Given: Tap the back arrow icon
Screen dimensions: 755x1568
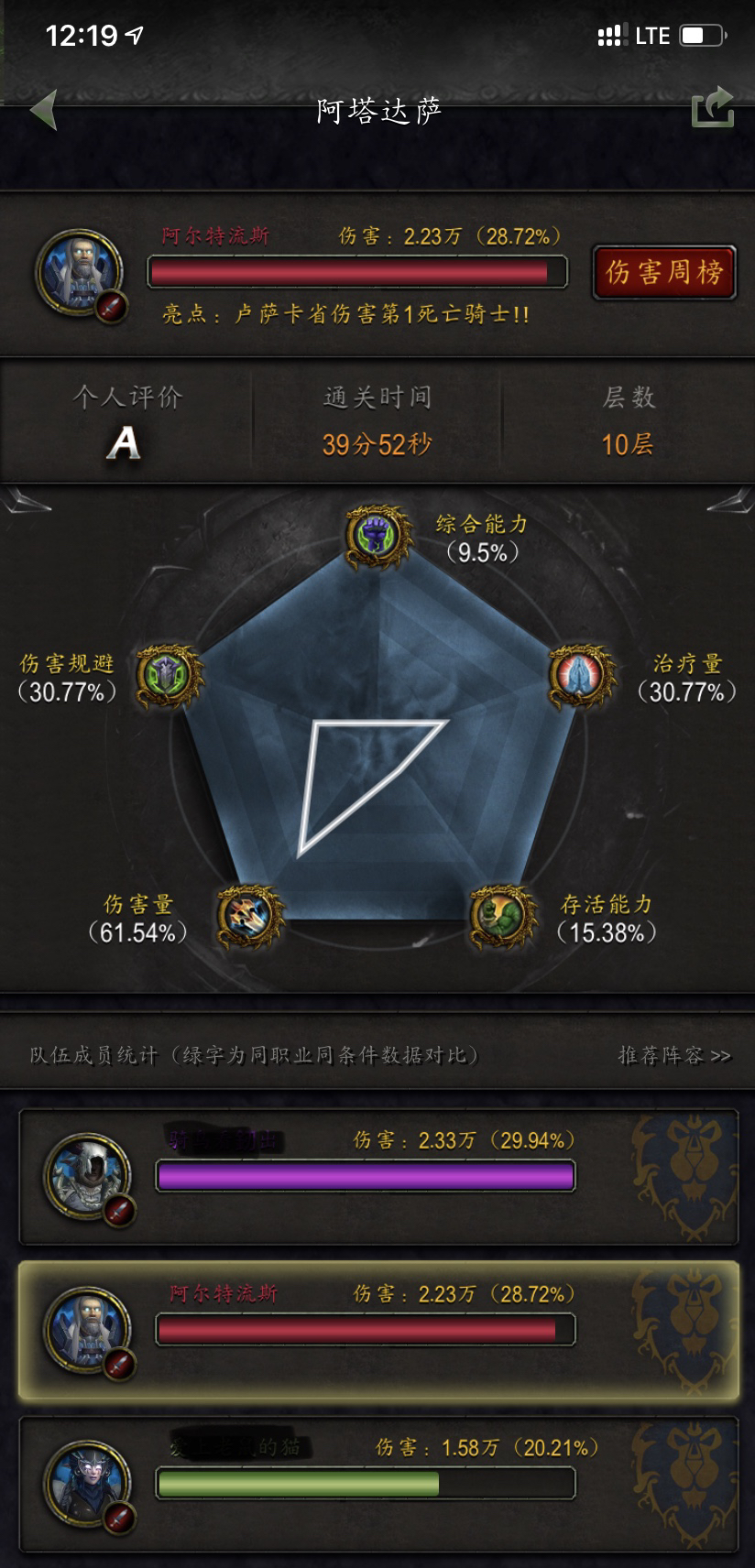Looking at the screenshot, I should point(44,110).
